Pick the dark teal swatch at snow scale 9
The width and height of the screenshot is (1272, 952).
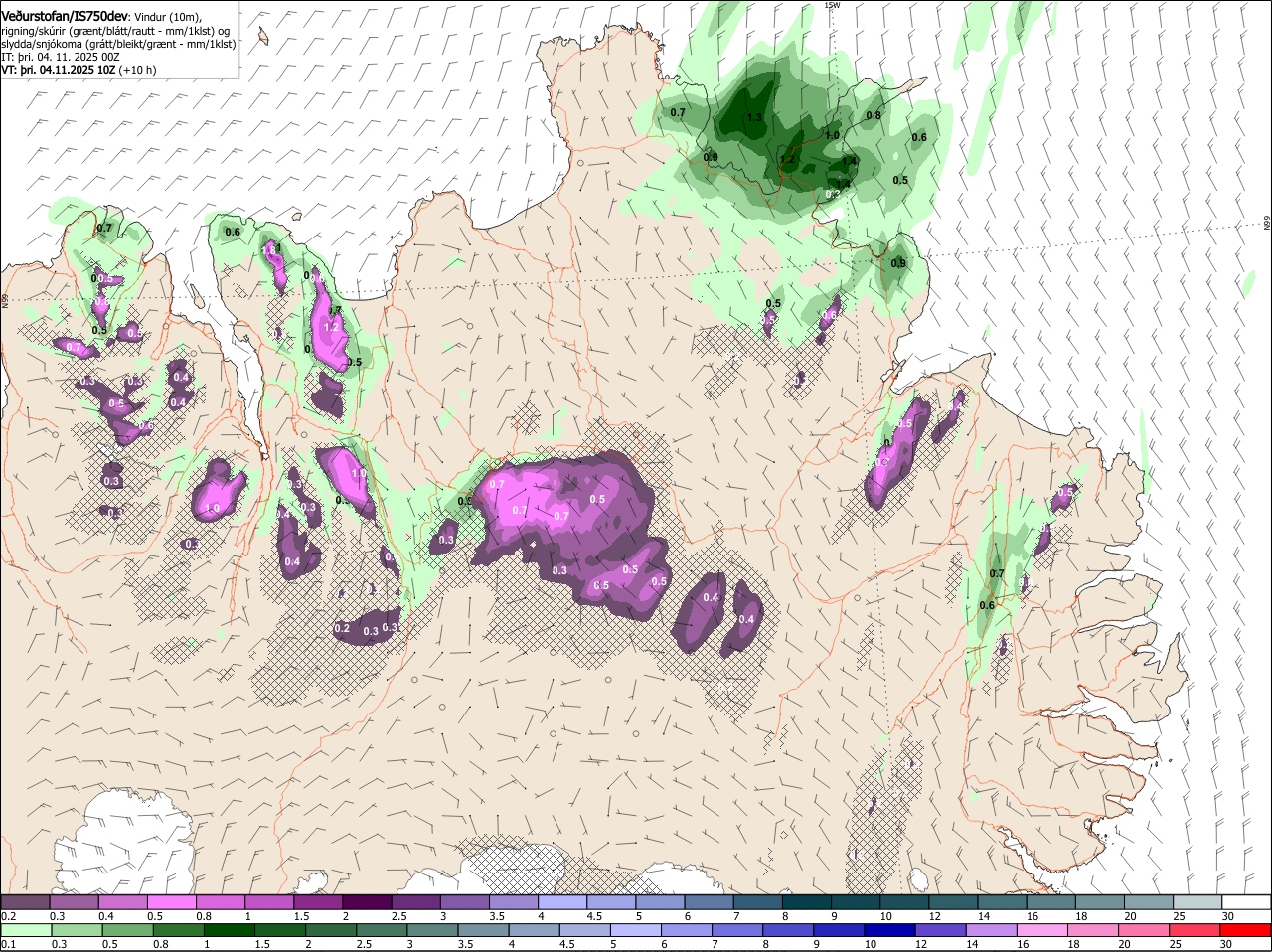856,902
